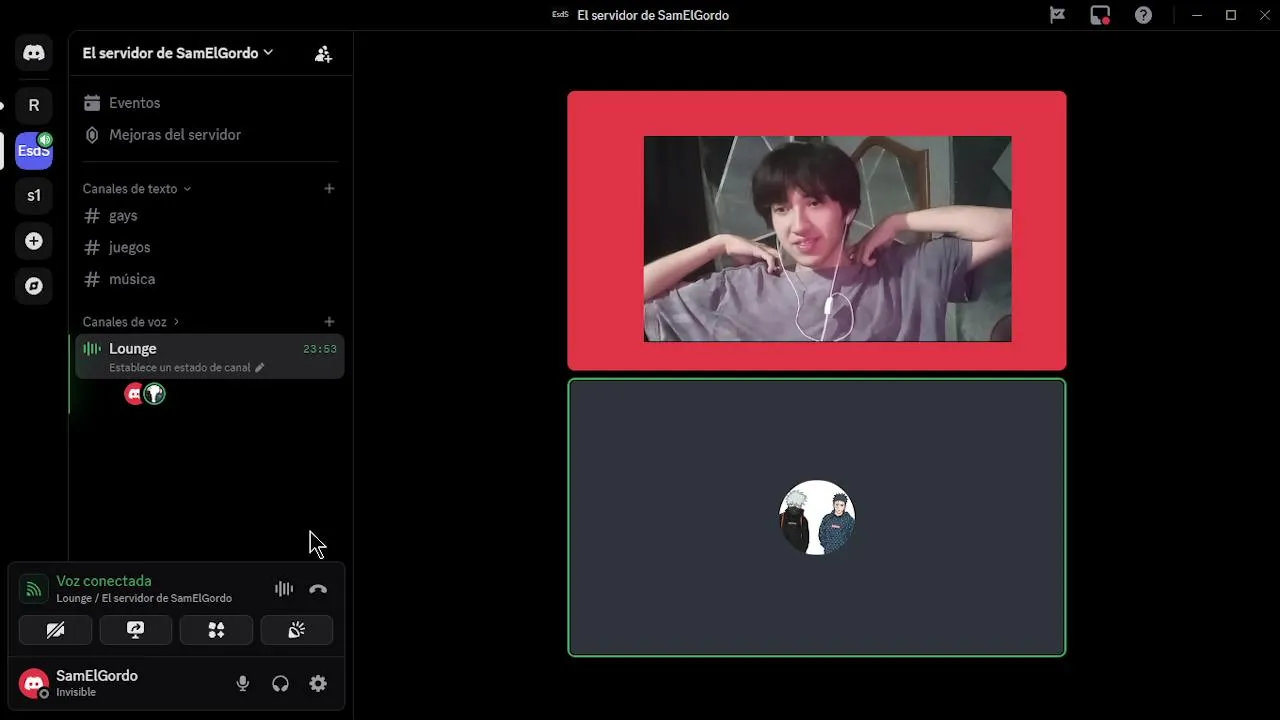
Task: Disconnect from the voice channel
Action: [x=318, y=589]
